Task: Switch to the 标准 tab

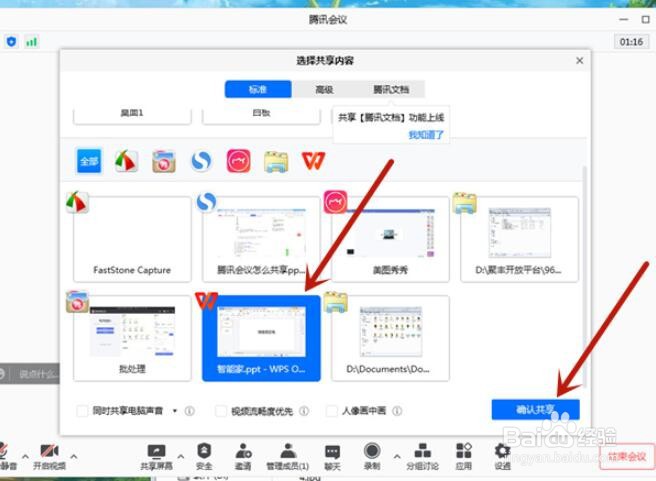Action: [x=258, y=89]
